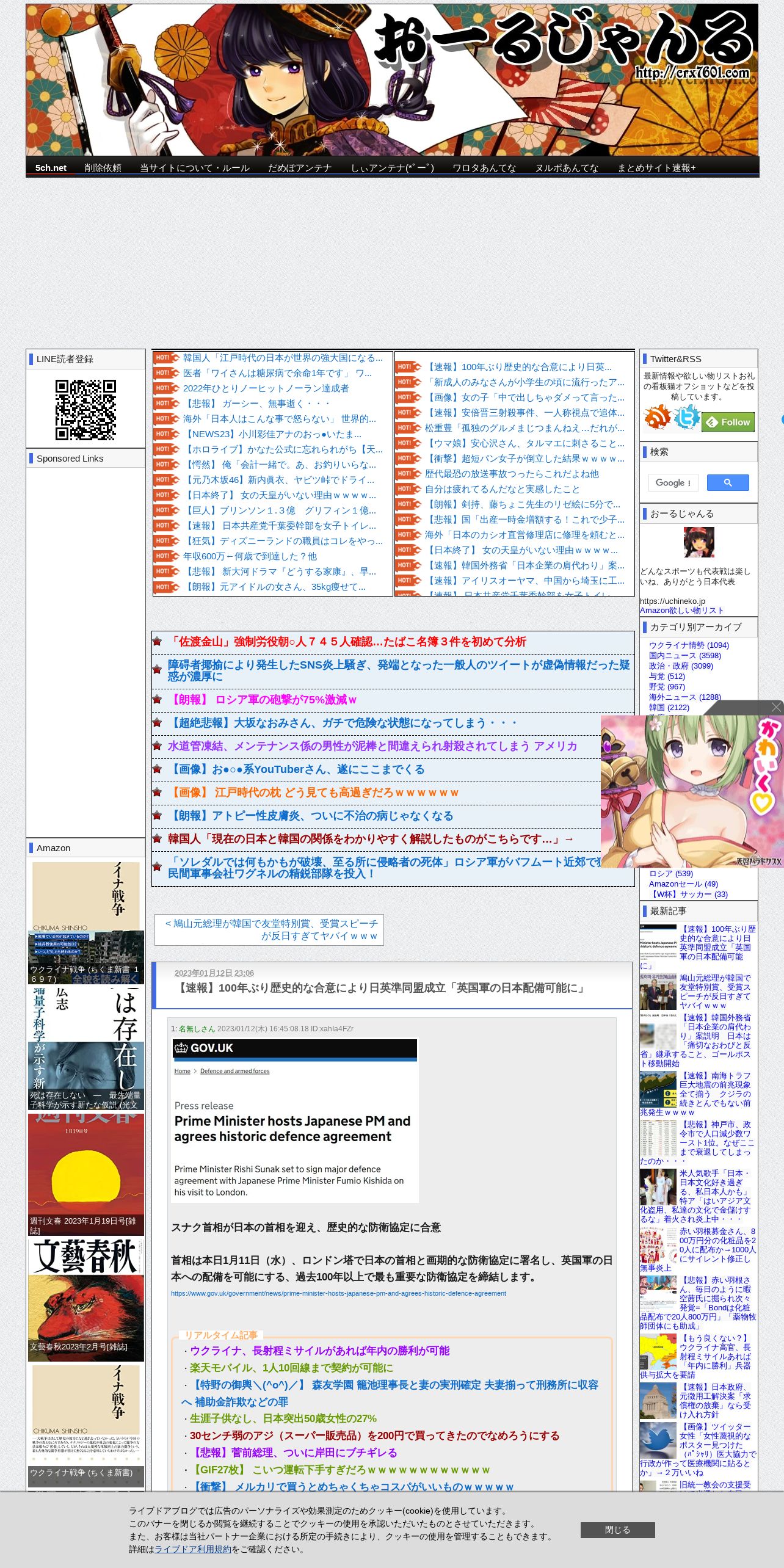The image size is (784, 1568).
Task: Open ワロタあんてな menu item
Action: coord(484,168)
